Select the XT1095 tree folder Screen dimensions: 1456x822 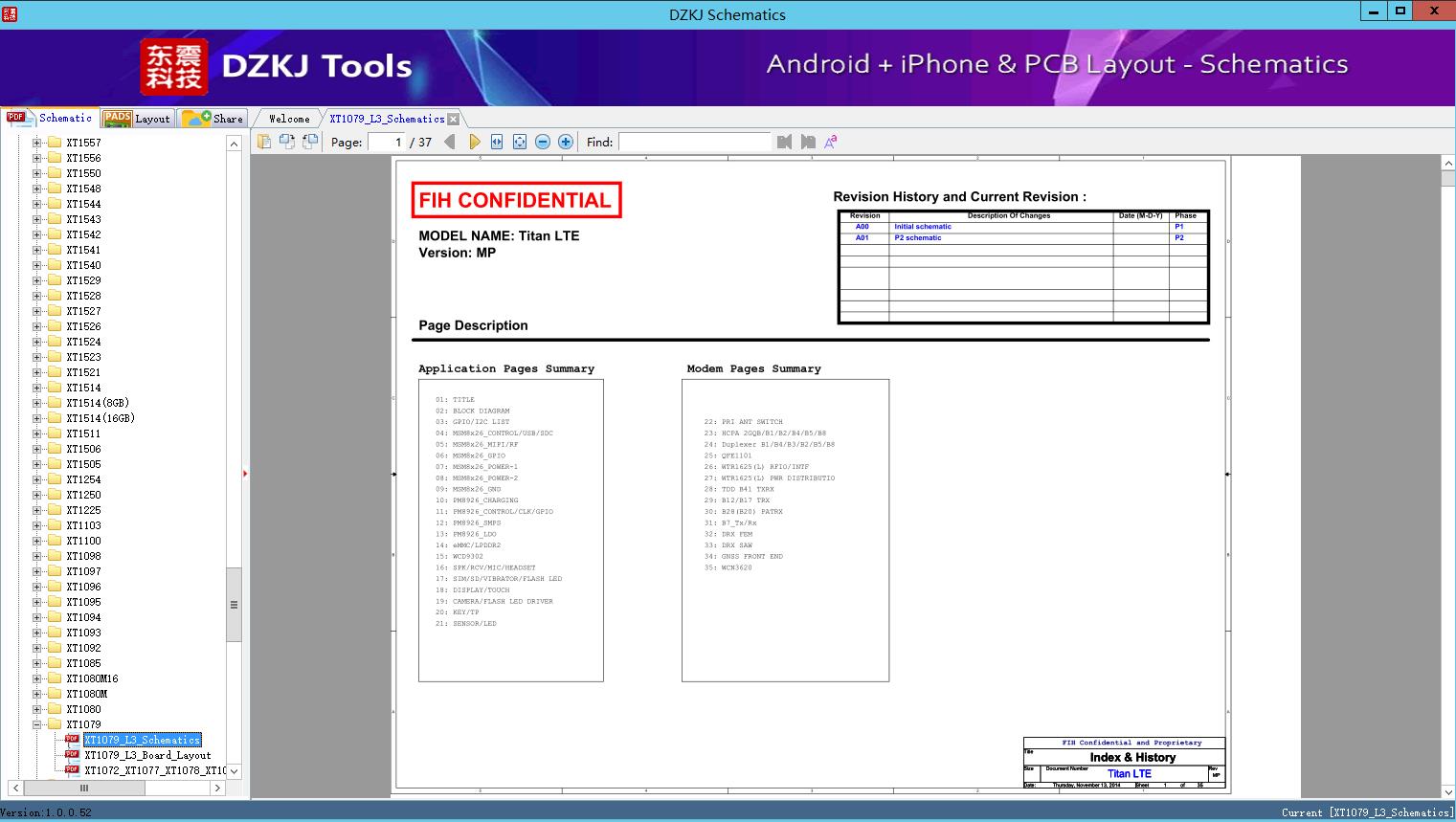pos(83,602)
